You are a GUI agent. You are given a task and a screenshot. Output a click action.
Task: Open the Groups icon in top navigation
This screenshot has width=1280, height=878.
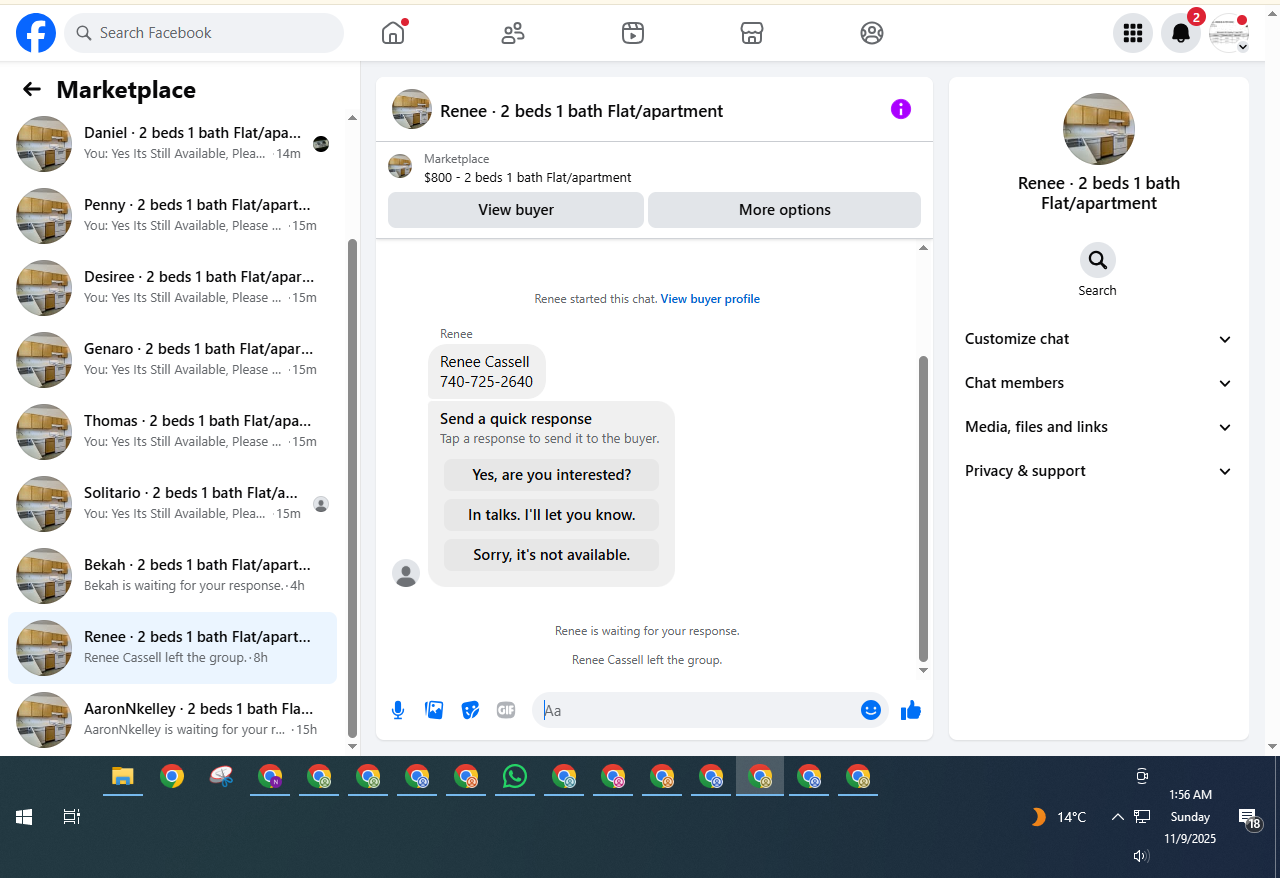(872, 33)
